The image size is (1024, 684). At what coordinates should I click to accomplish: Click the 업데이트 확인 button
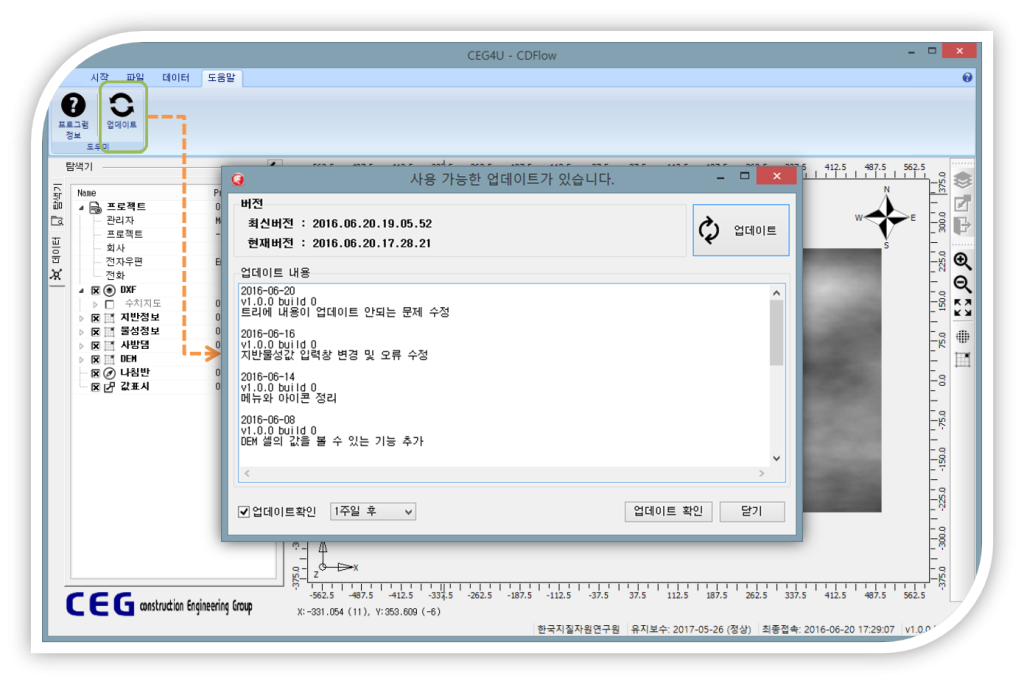point(667,512)
